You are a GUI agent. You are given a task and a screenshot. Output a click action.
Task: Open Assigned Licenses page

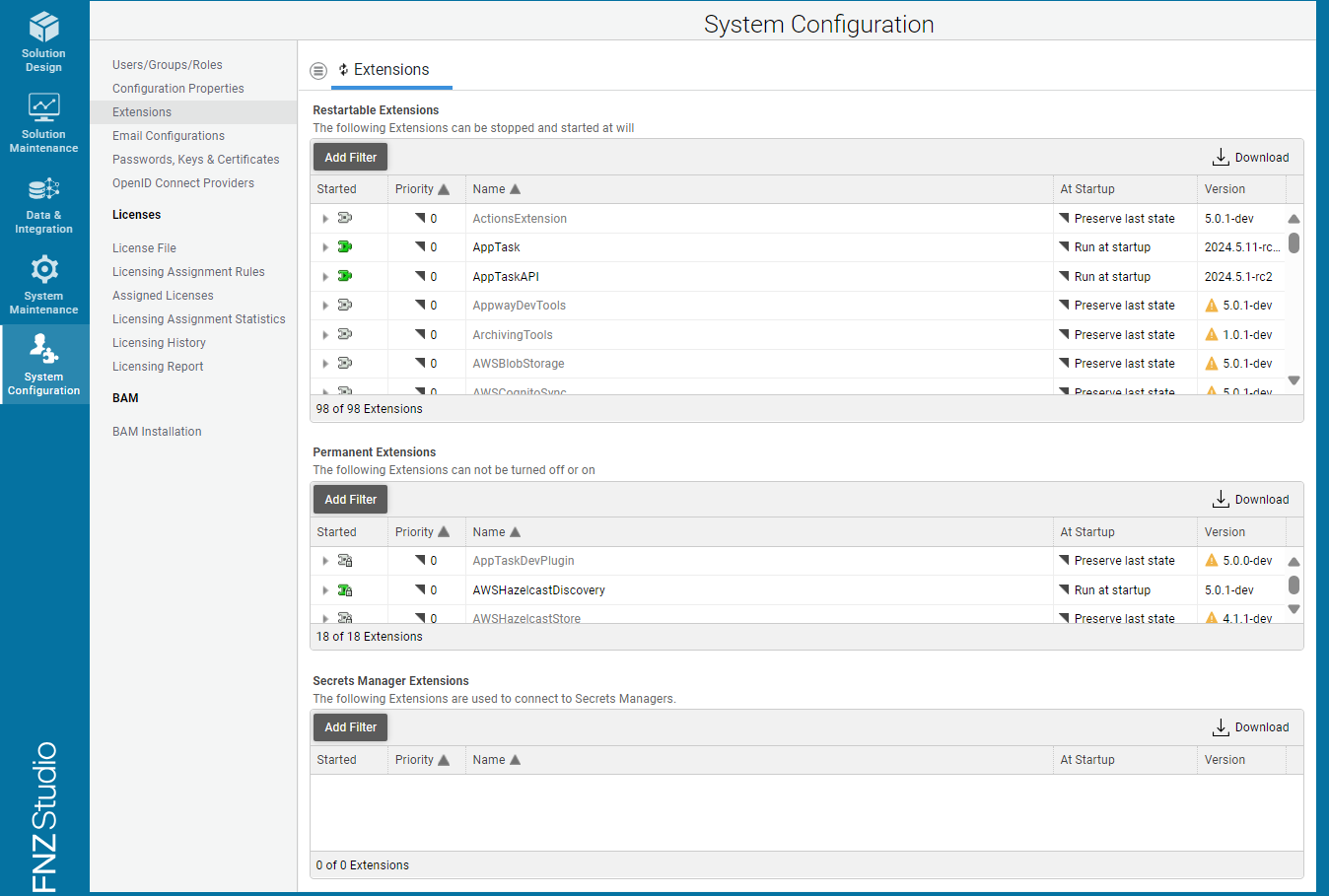tap(163, 296)
